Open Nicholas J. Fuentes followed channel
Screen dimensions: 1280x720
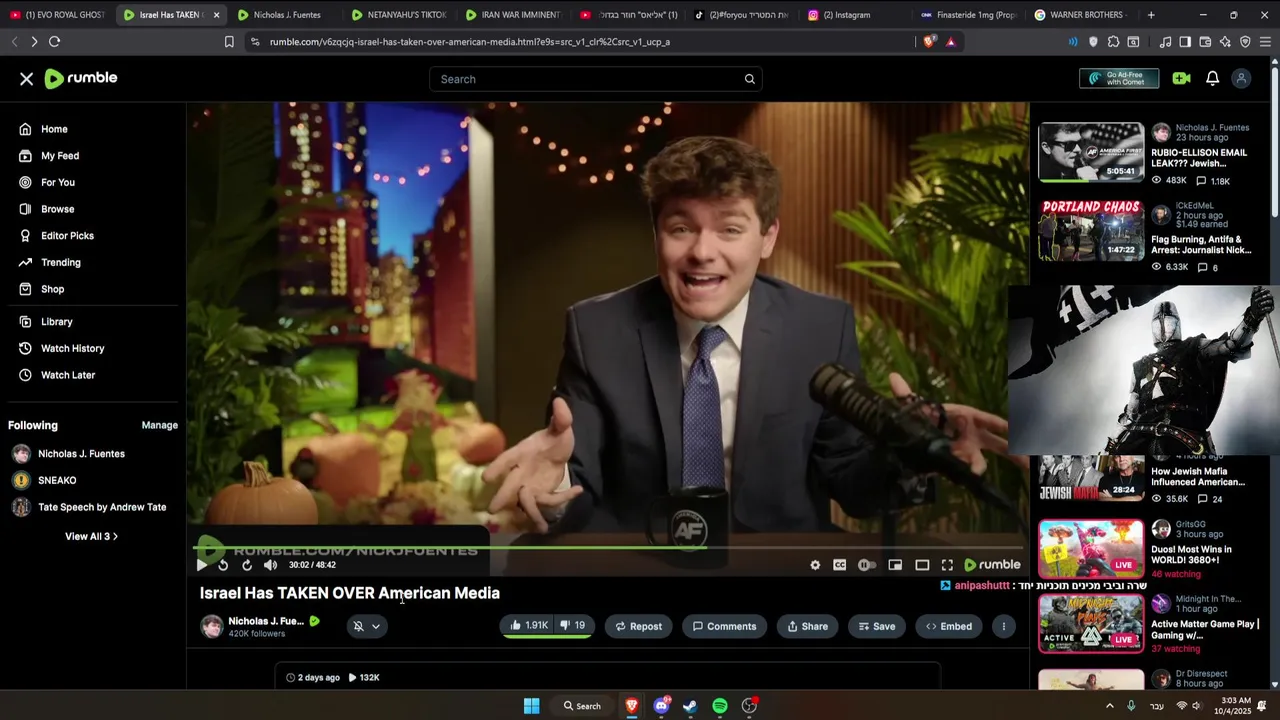[x=81, y=454]
